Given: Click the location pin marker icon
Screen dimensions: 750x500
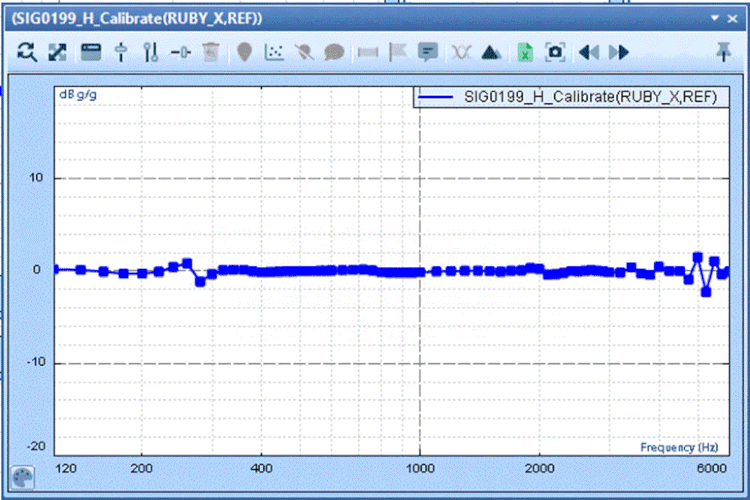Looking at the screenshot, I should click(244, 52).
